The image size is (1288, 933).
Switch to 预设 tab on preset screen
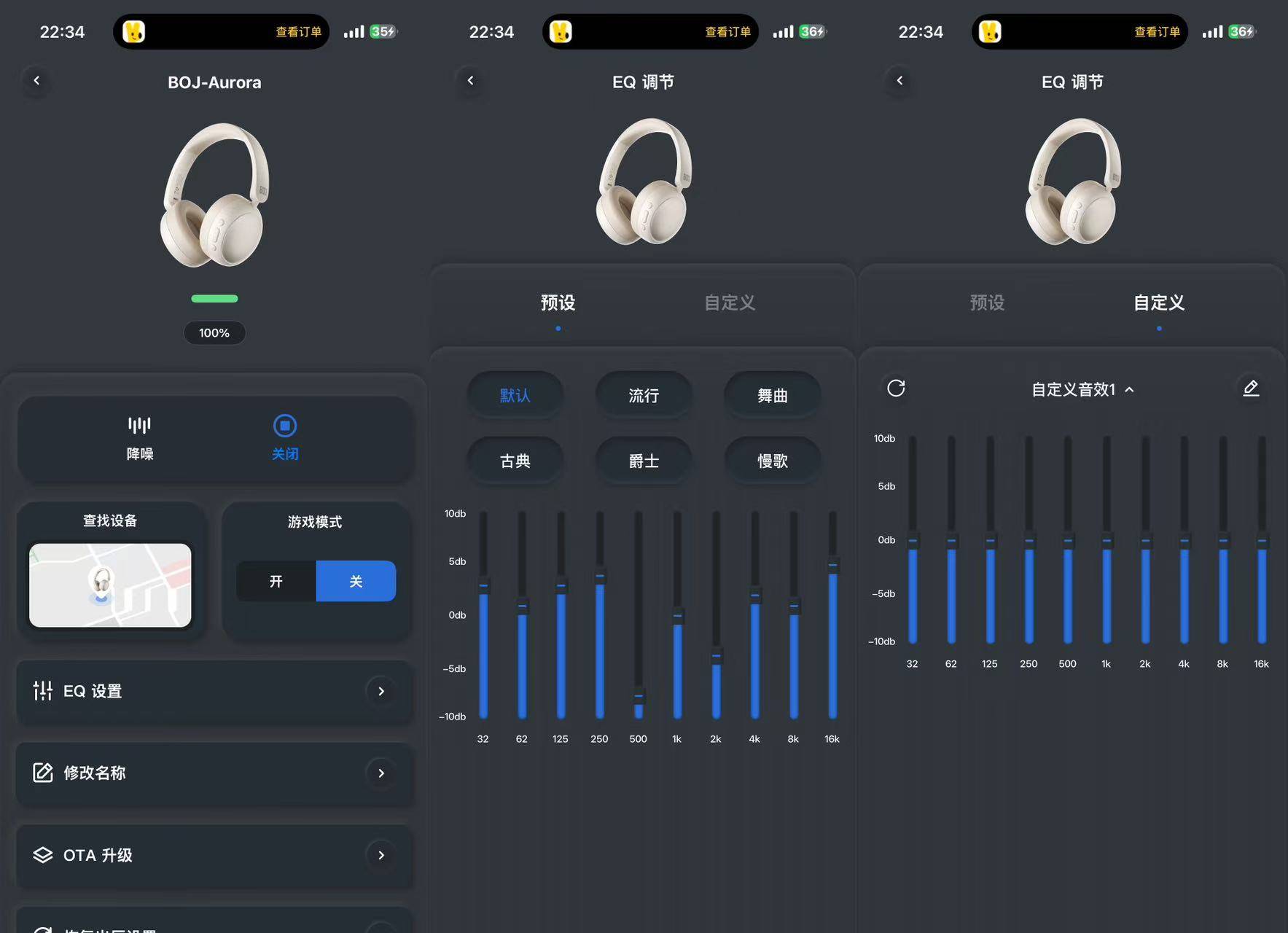[558, 302]
